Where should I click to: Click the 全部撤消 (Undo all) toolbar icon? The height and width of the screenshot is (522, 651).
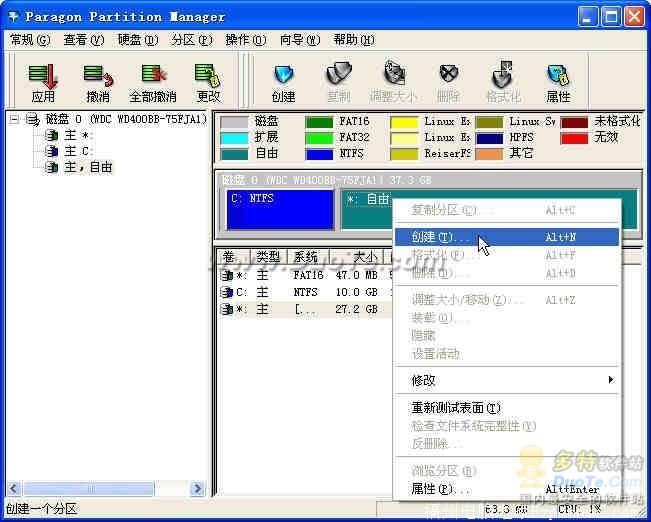pos(153,75)
